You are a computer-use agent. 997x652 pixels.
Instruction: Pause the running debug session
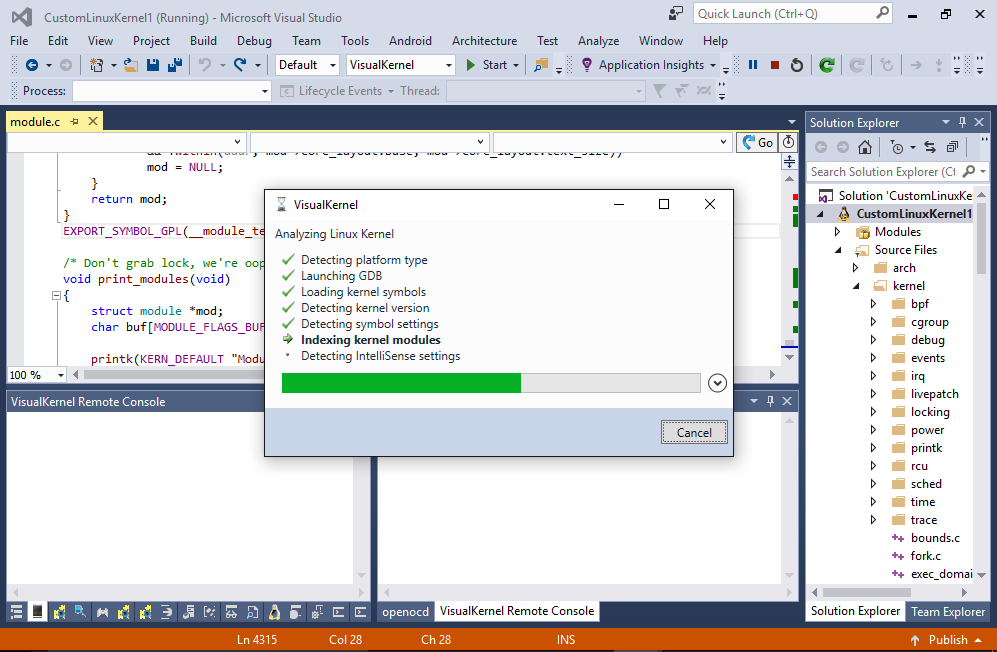(753, 65)
